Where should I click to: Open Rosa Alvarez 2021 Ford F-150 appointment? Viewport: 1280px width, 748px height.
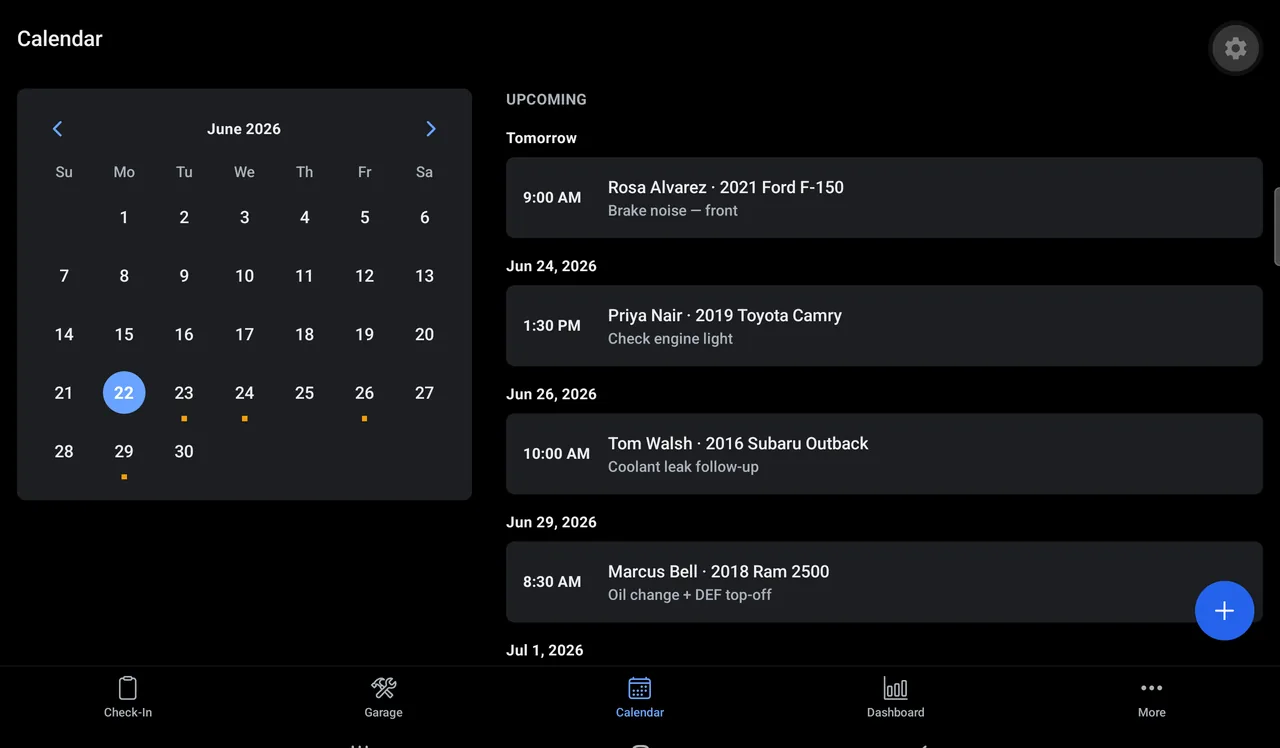[884, 198]
